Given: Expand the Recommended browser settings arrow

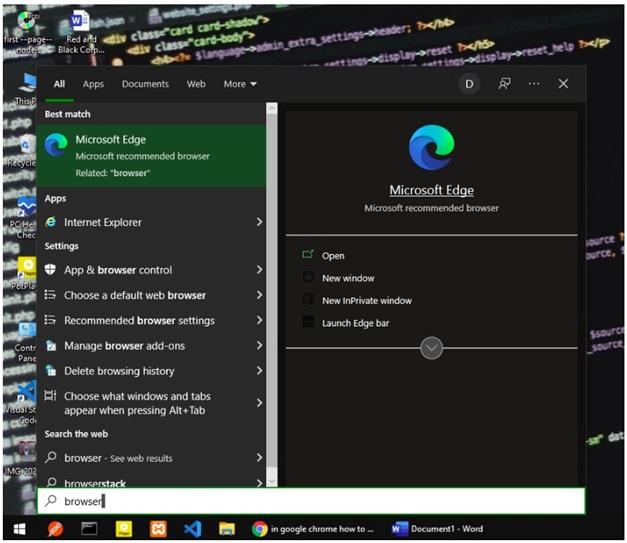Looking at the screenshot, I should pyautogui.click(x=259, y=320).
